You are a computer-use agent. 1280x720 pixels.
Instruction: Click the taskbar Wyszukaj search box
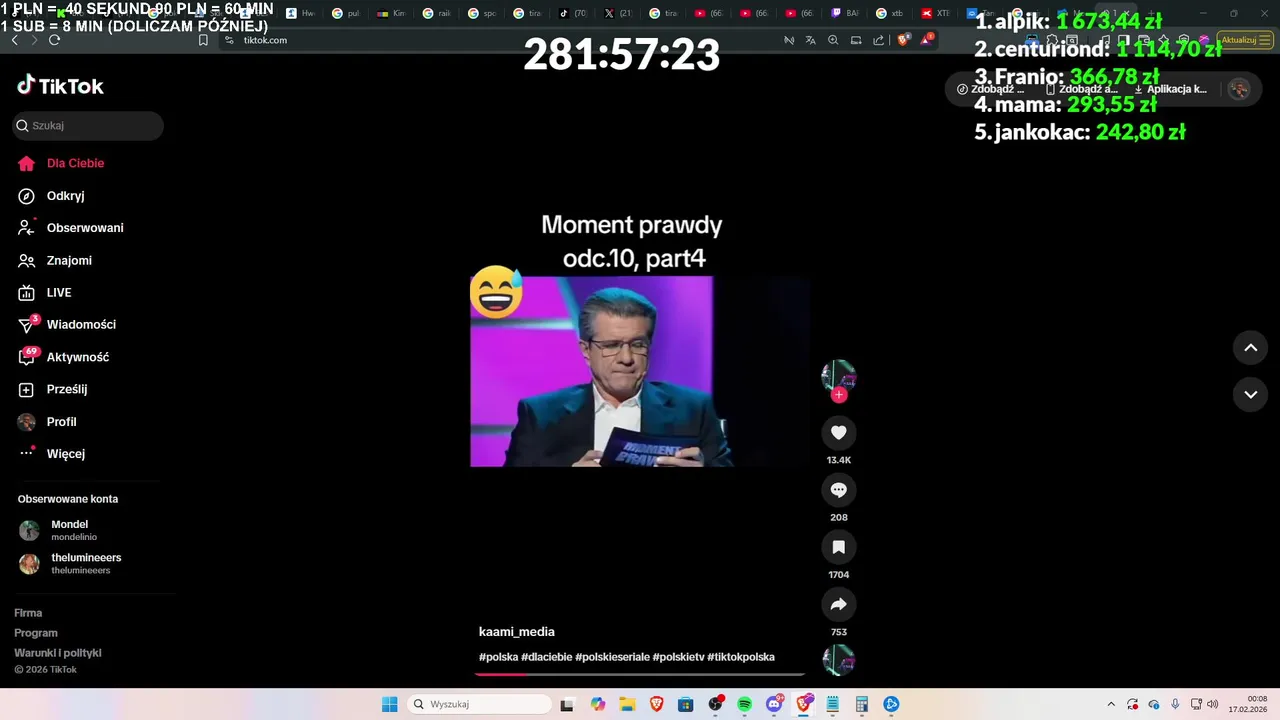[480, 704]
